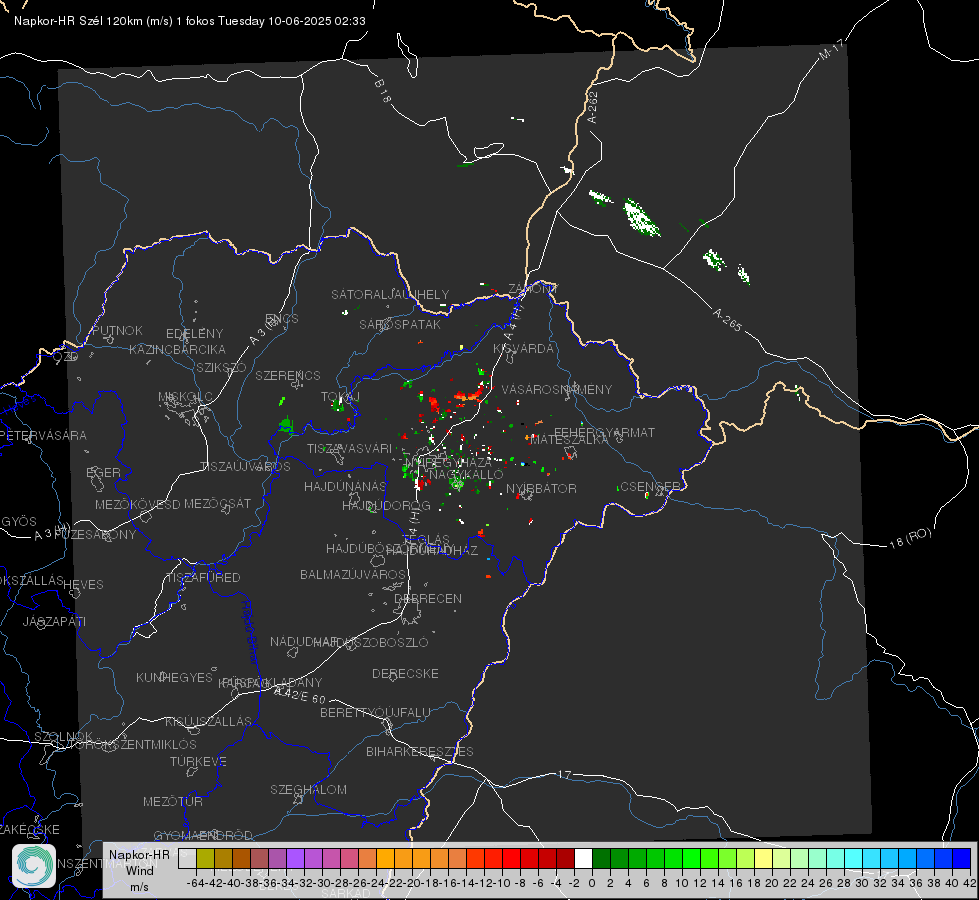
Task: Select the pale yellow legend swatch
Action: (x=763, y=859)
